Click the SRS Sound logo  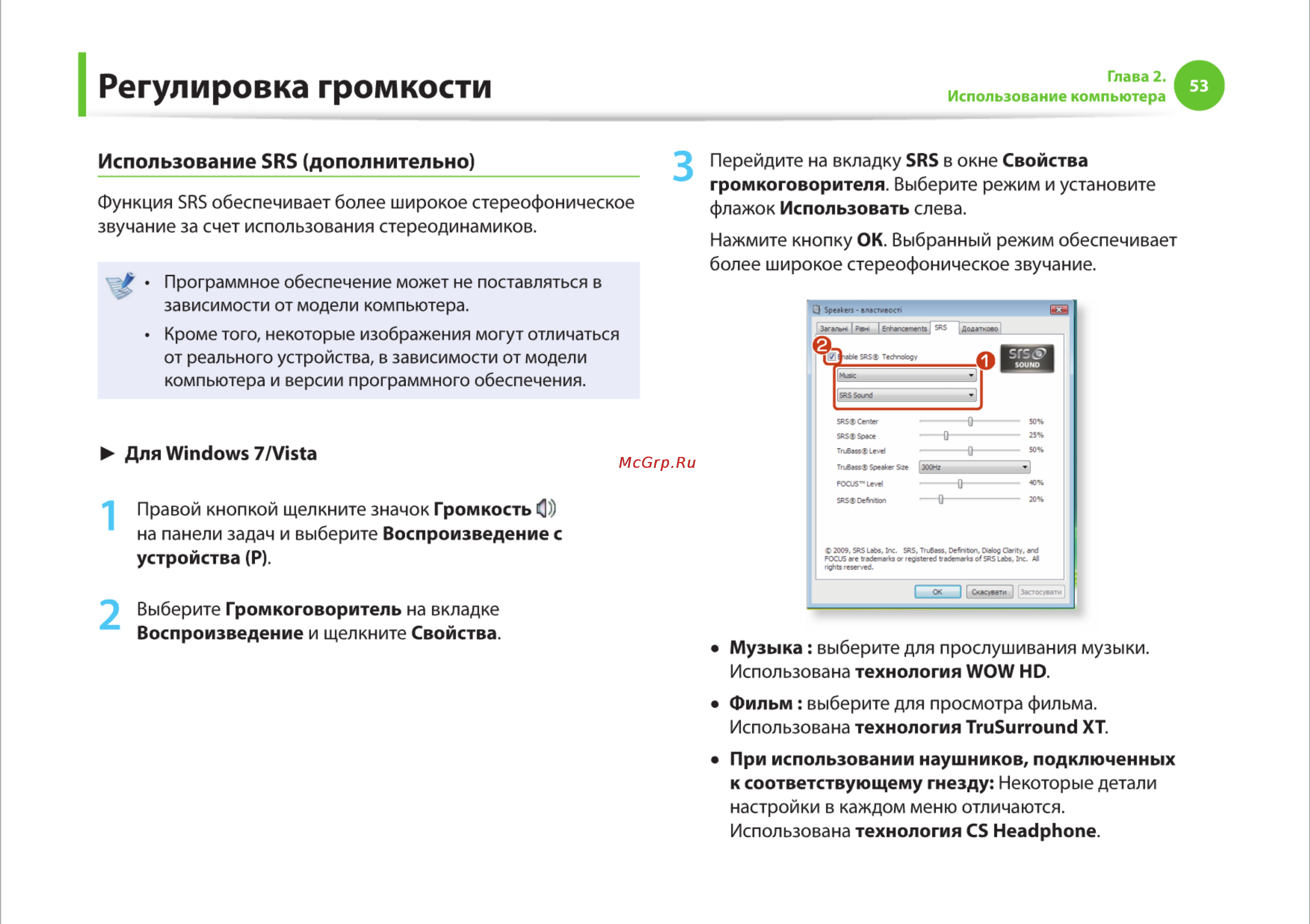tap(1027, 358)
